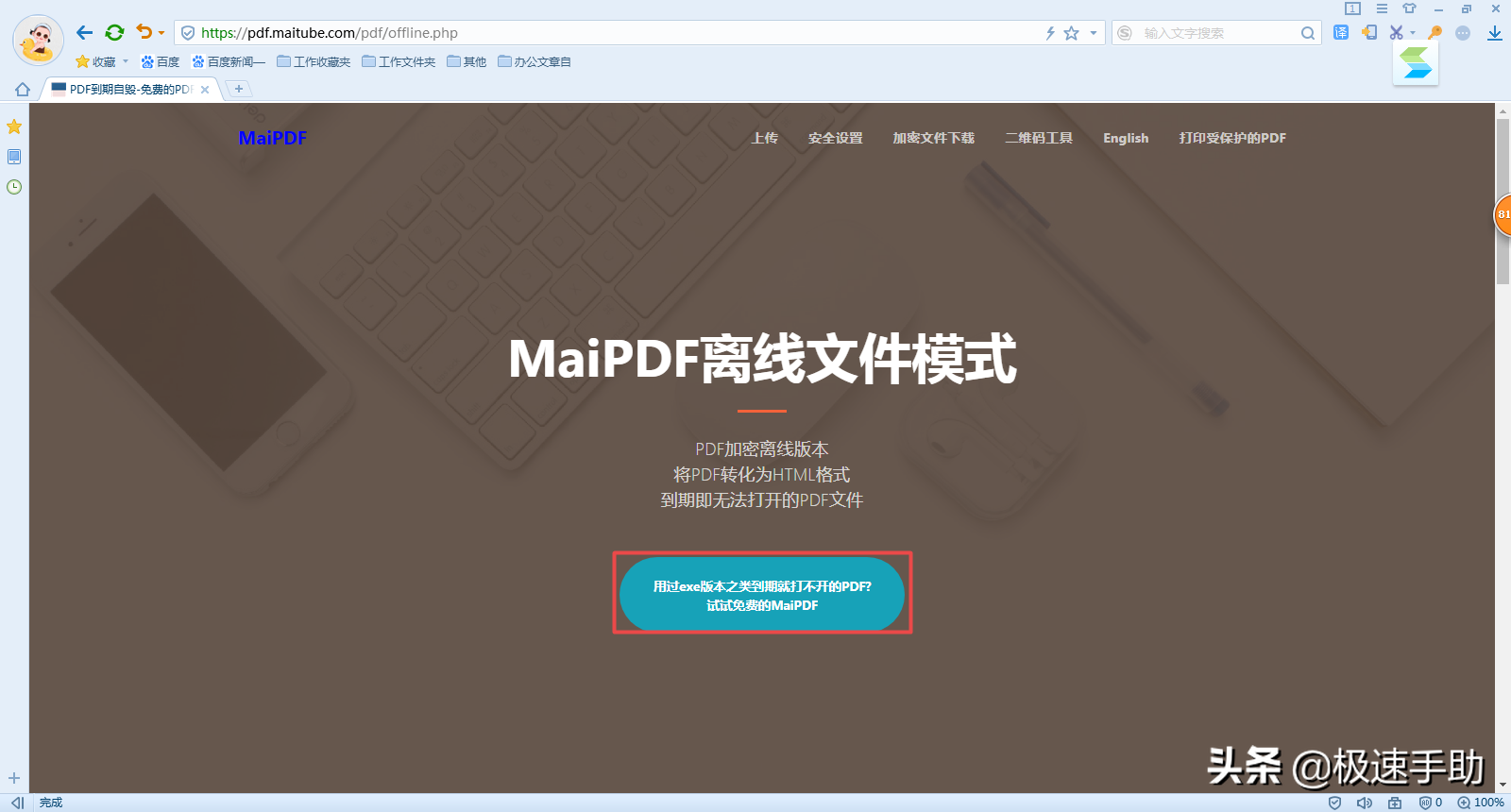Open dropdown next to the undo icon

click(x=161, y=33)
